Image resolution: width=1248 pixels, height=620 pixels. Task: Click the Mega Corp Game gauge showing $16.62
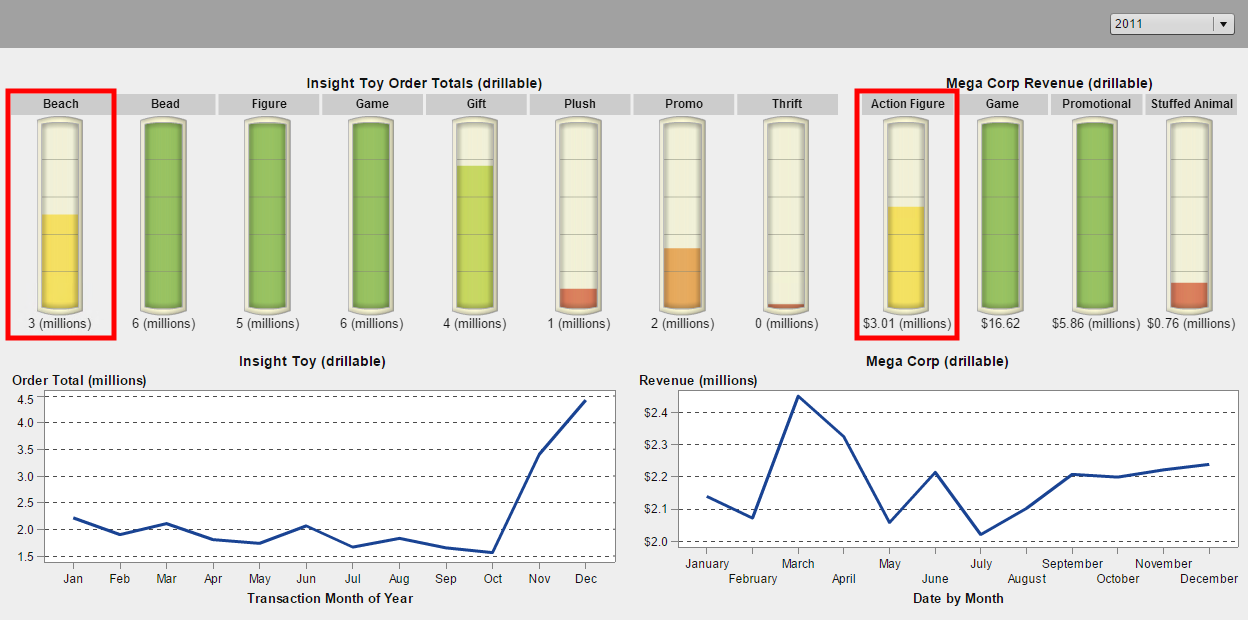point(1002,214)
